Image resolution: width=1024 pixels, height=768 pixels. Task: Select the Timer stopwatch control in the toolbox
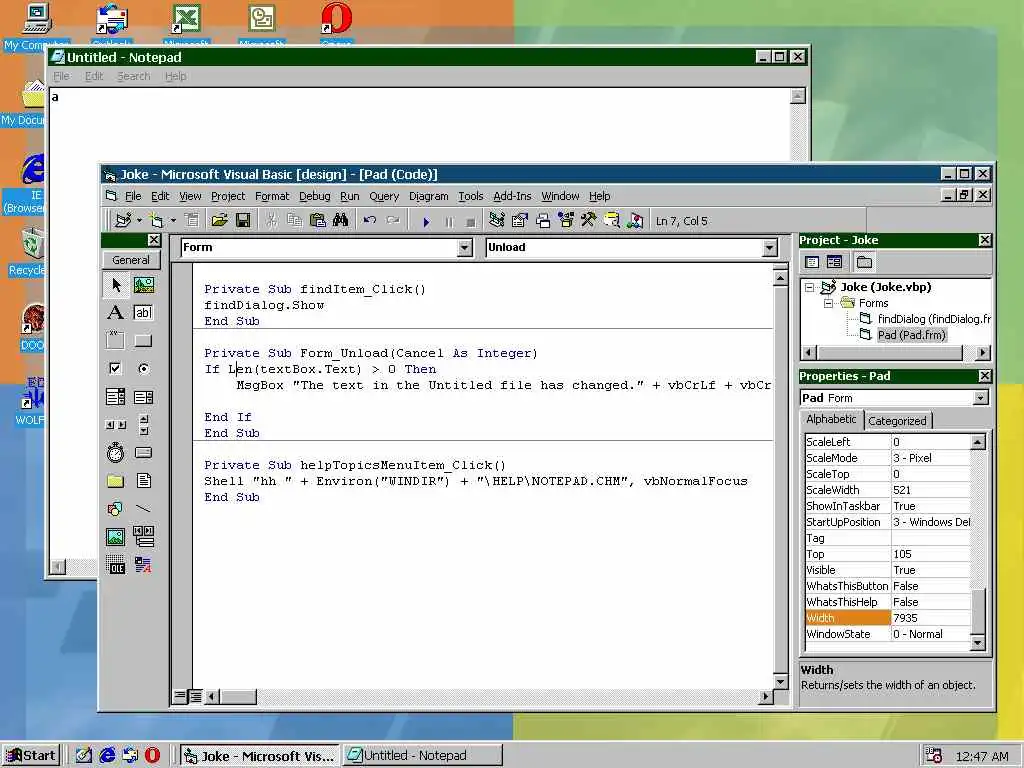click(116, 453)
